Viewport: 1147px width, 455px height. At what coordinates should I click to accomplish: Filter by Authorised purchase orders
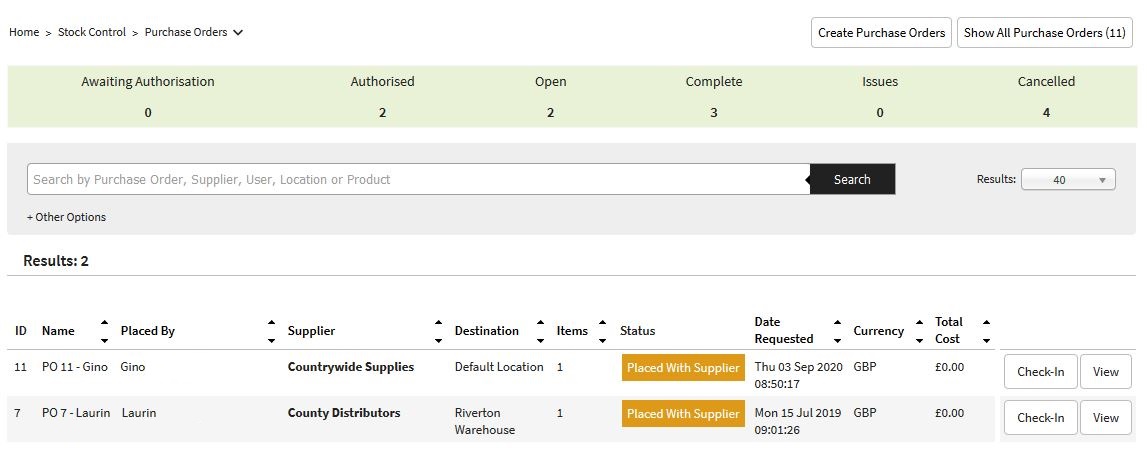point(382,96)
